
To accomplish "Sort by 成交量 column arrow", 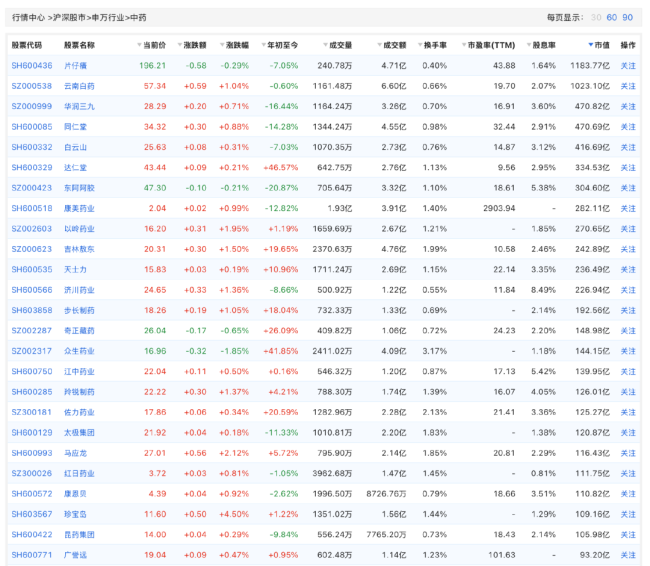I will tap(322, 46).
